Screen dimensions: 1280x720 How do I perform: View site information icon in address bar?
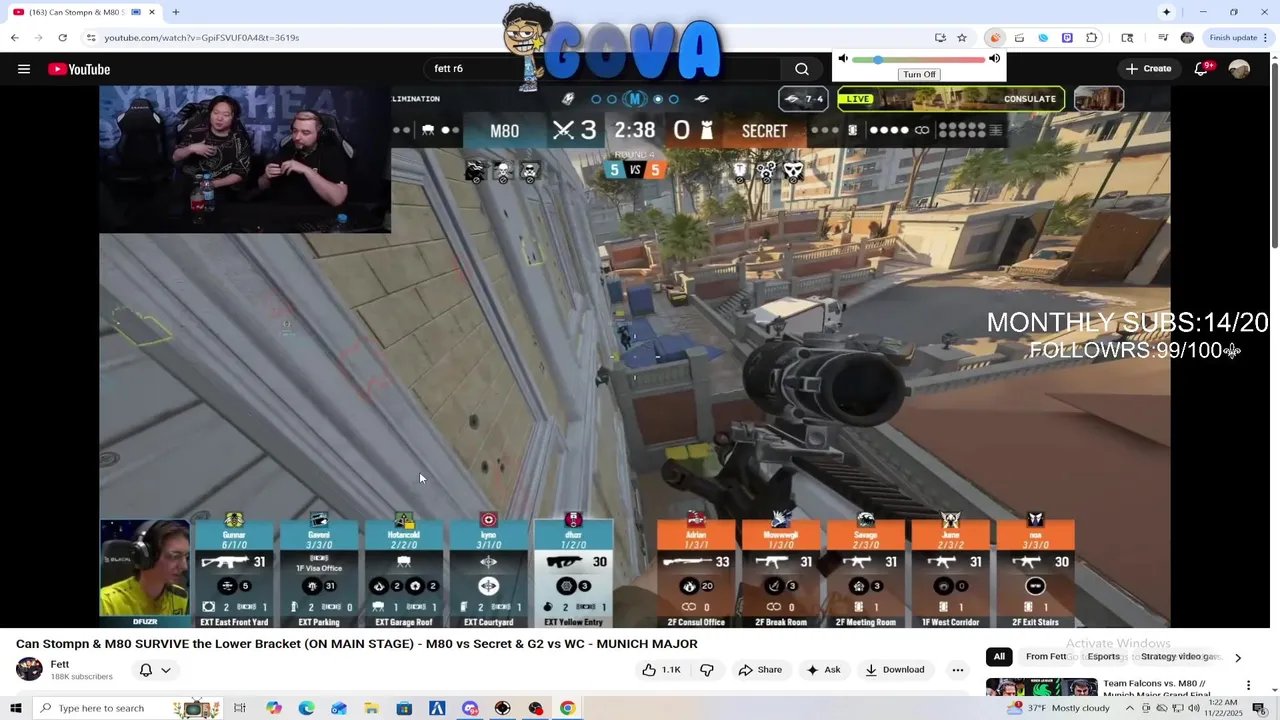pyautogui.click(x=91, y=38)
